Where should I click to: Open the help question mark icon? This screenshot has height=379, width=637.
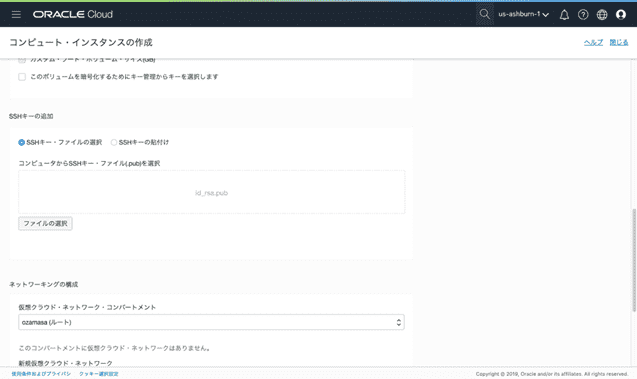(x=583, y=15)
